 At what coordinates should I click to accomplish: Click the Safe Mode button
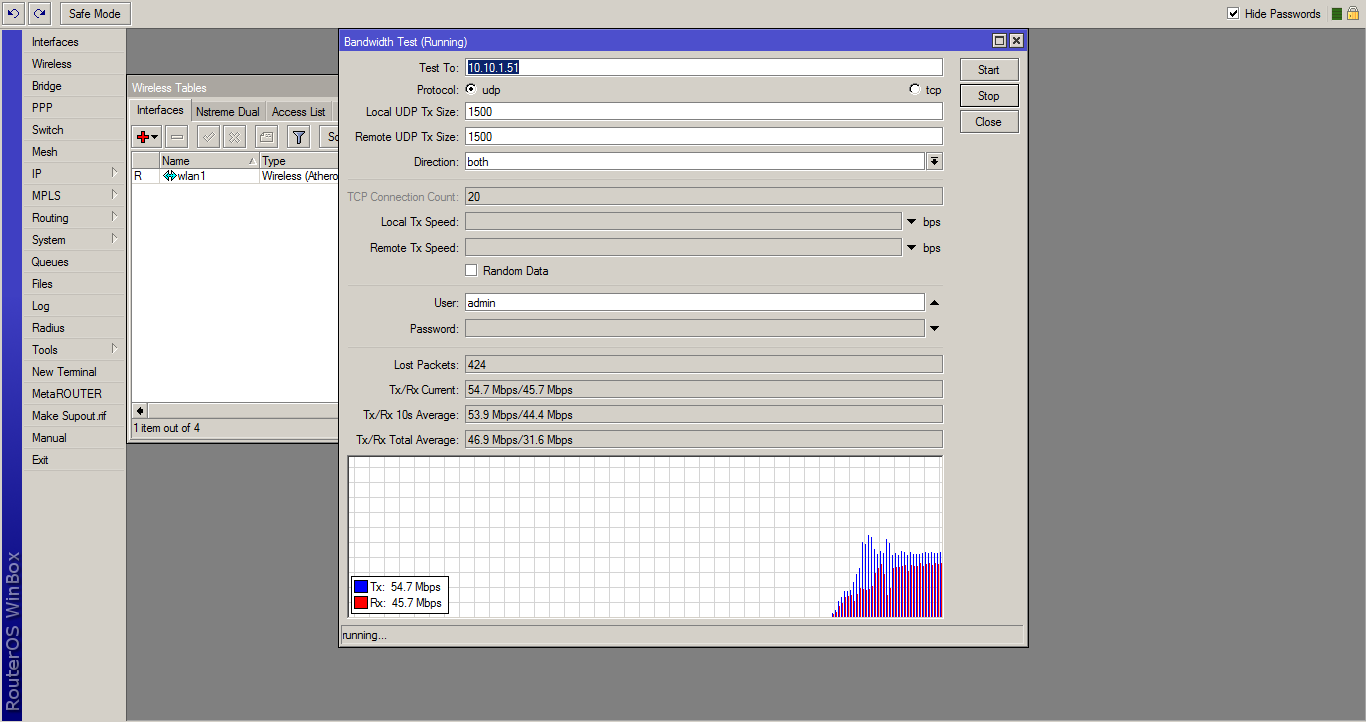(95, 14)
